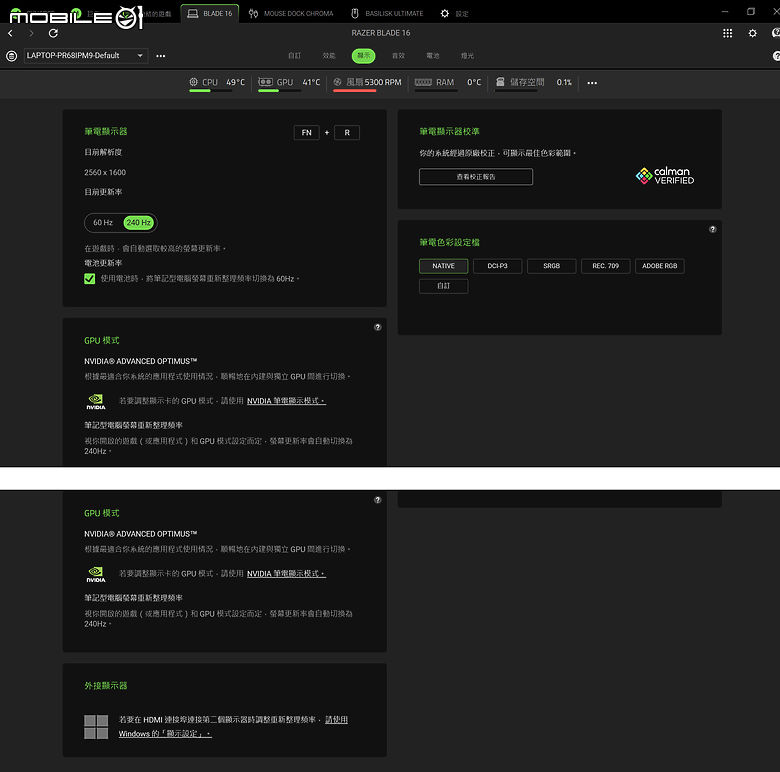The width and height of the screenshot is (780, 772).
Task: Open the 電池 battery sub-tab
Action: click(x=433, y=56)
